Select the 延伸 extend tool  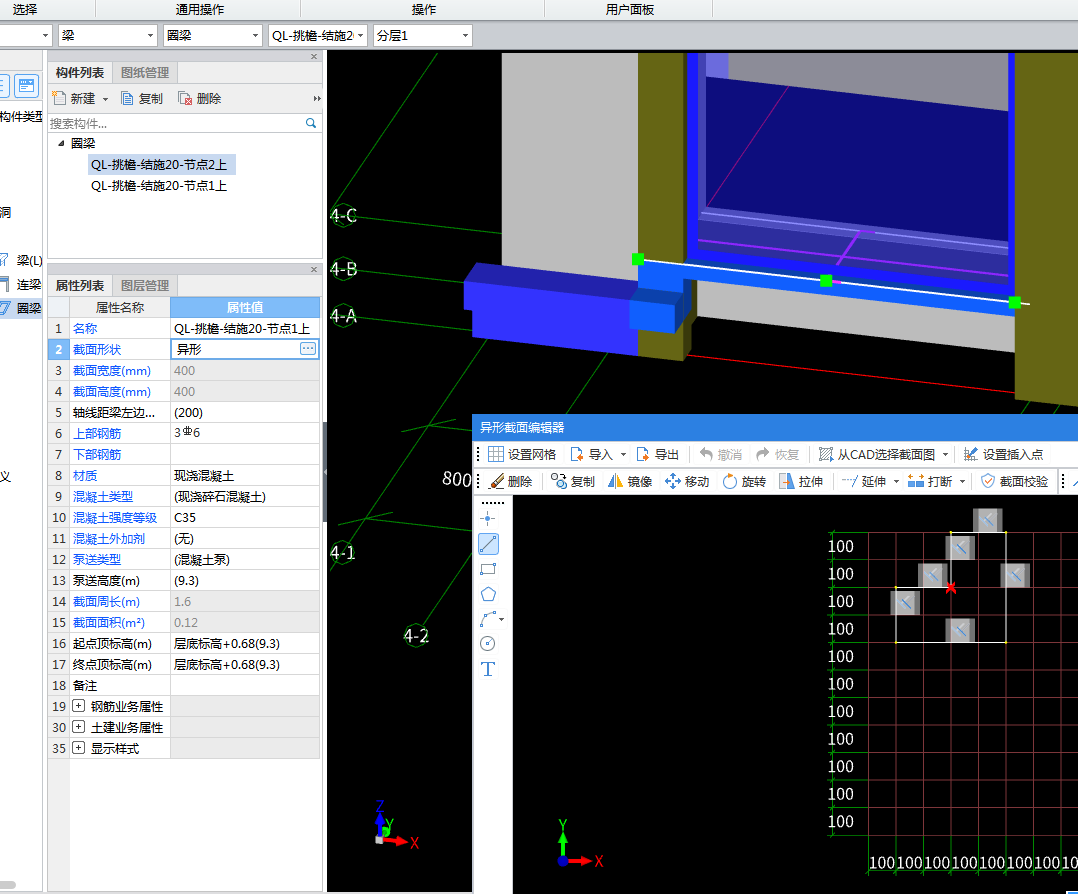click(x=864, y=481)
